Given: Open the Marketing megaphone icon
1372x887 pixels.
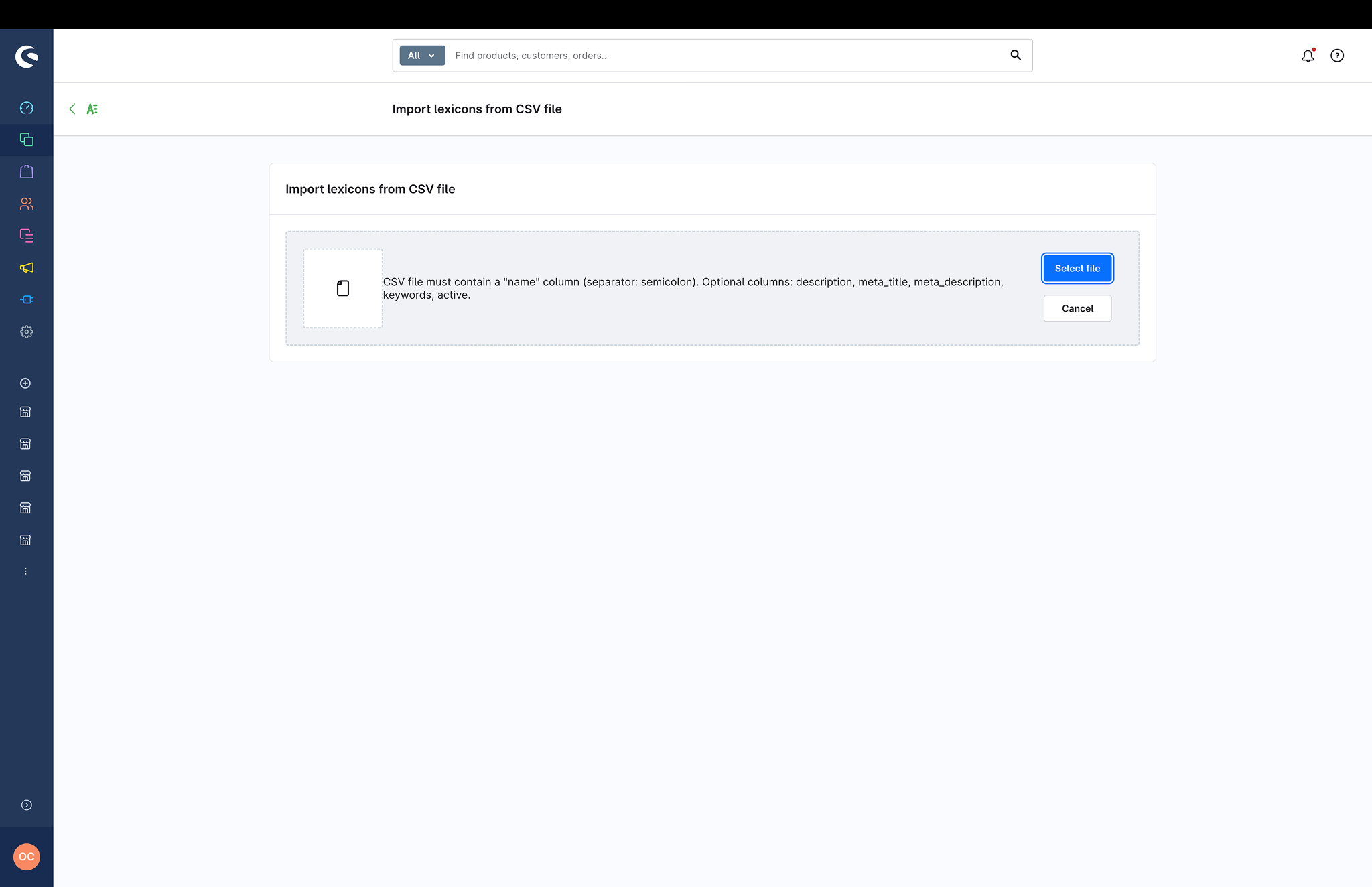Looking at the screenshot, I should click(x=27, y=267).
